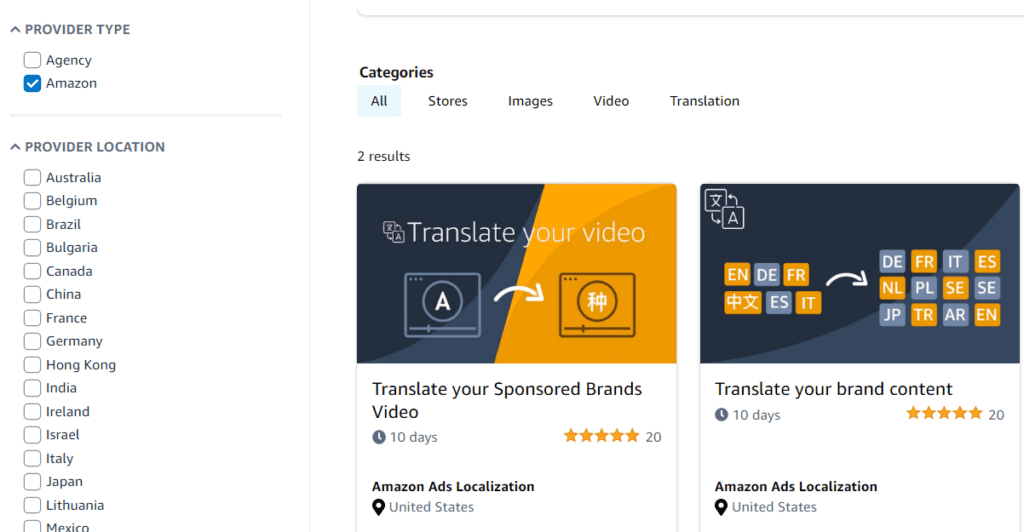Open 'Translate your brand content' title link

833,389
